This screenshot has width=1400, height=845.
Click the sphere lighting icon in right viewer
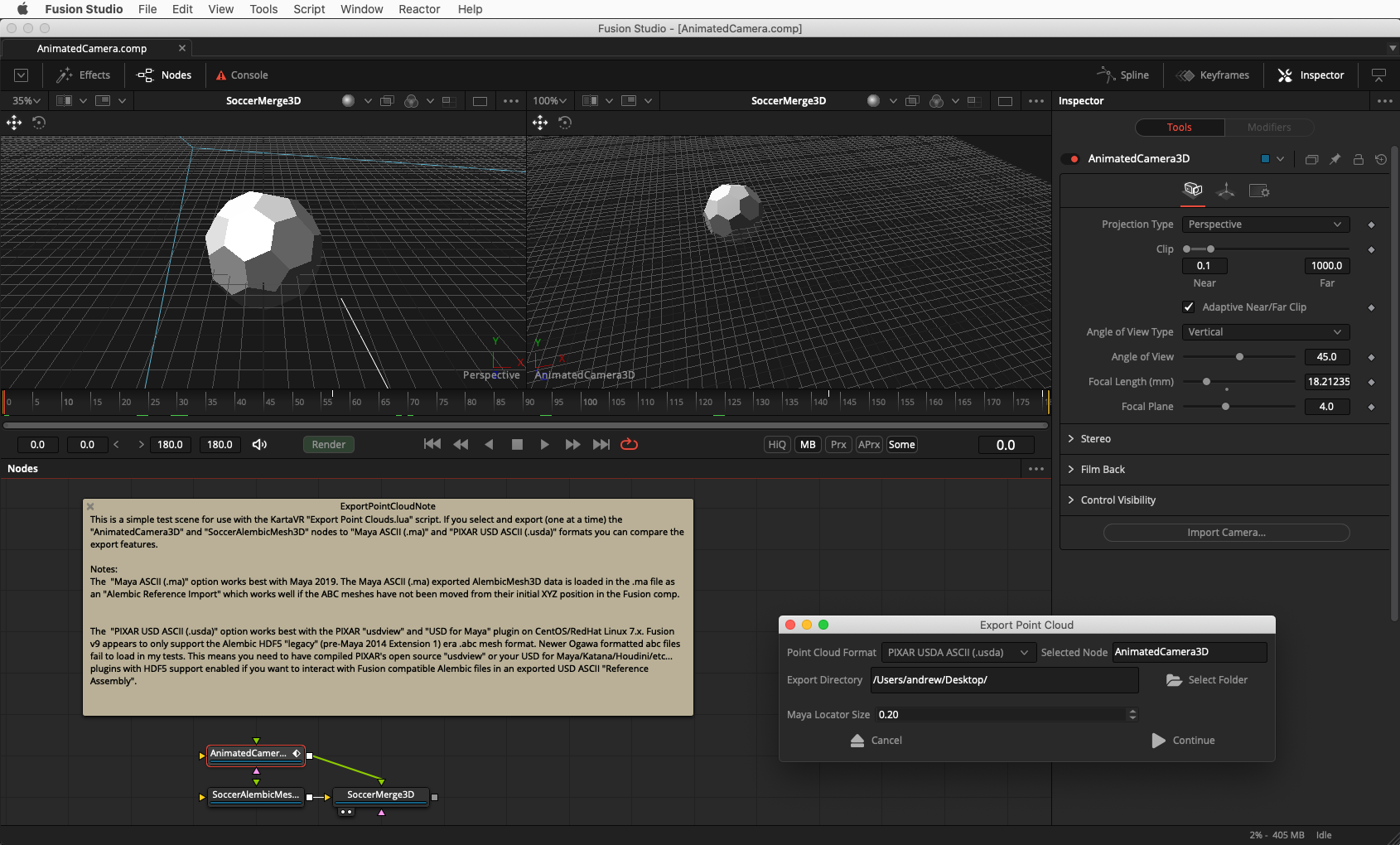(x=873, y=100)
